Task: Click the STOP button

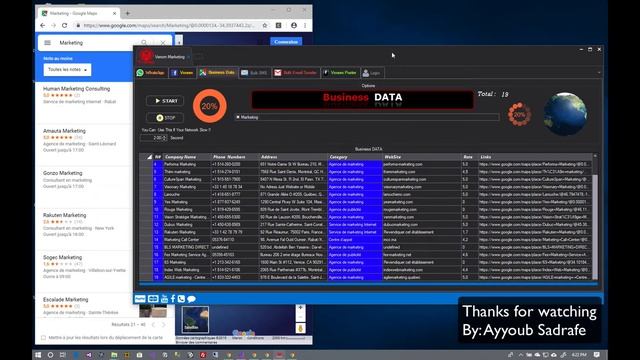Action: pyautogui.click(x=165, y=118)
